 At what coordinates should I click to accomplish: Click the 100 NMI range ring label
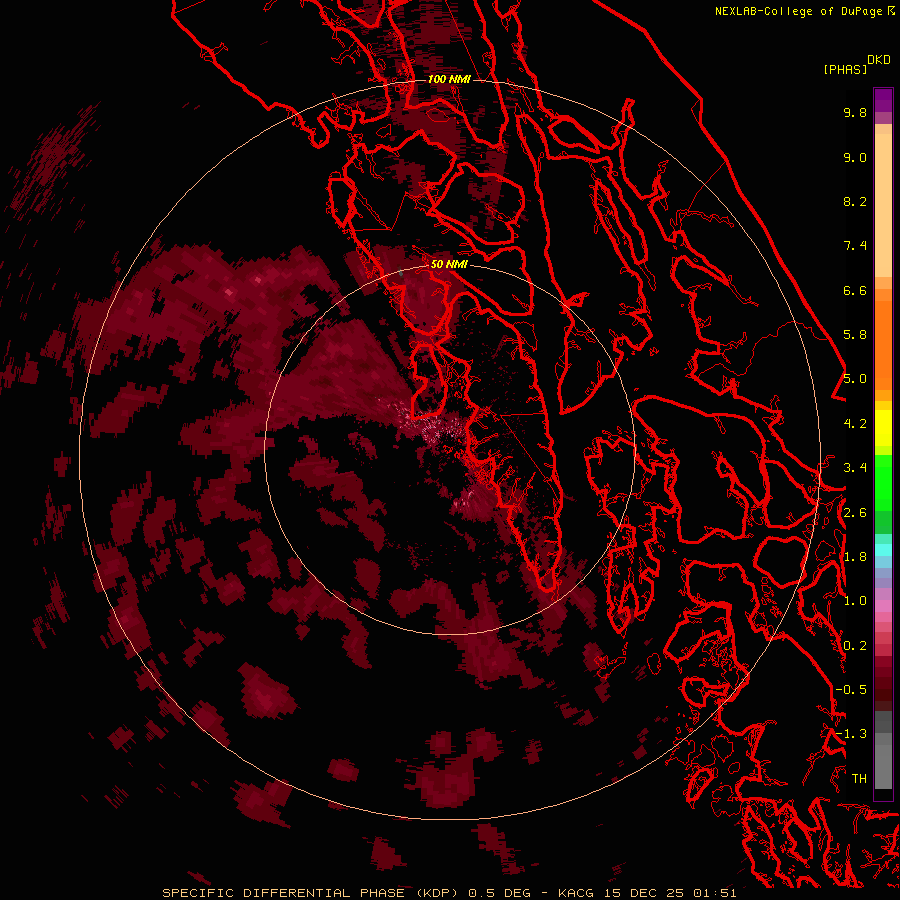[x=449, y=79]
